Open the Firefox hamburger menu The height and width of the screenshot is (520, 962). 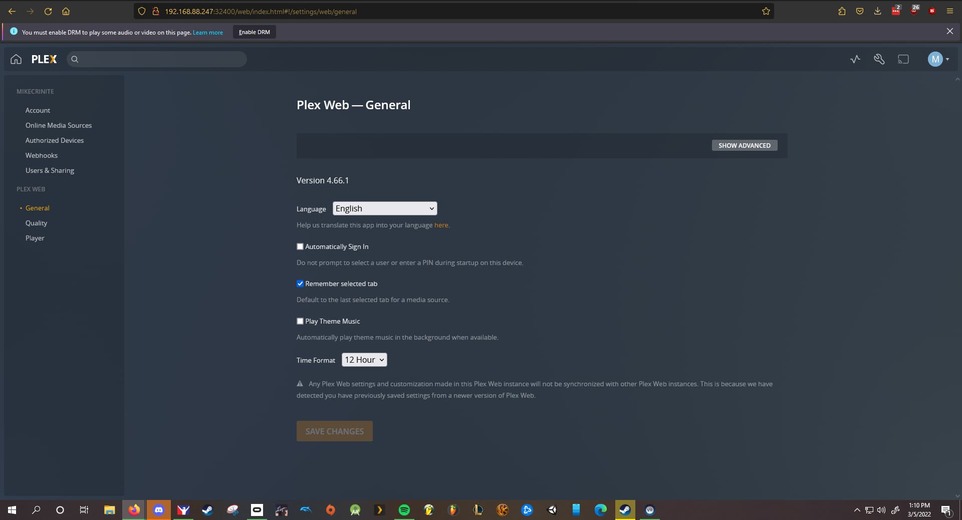coord(950,11)
